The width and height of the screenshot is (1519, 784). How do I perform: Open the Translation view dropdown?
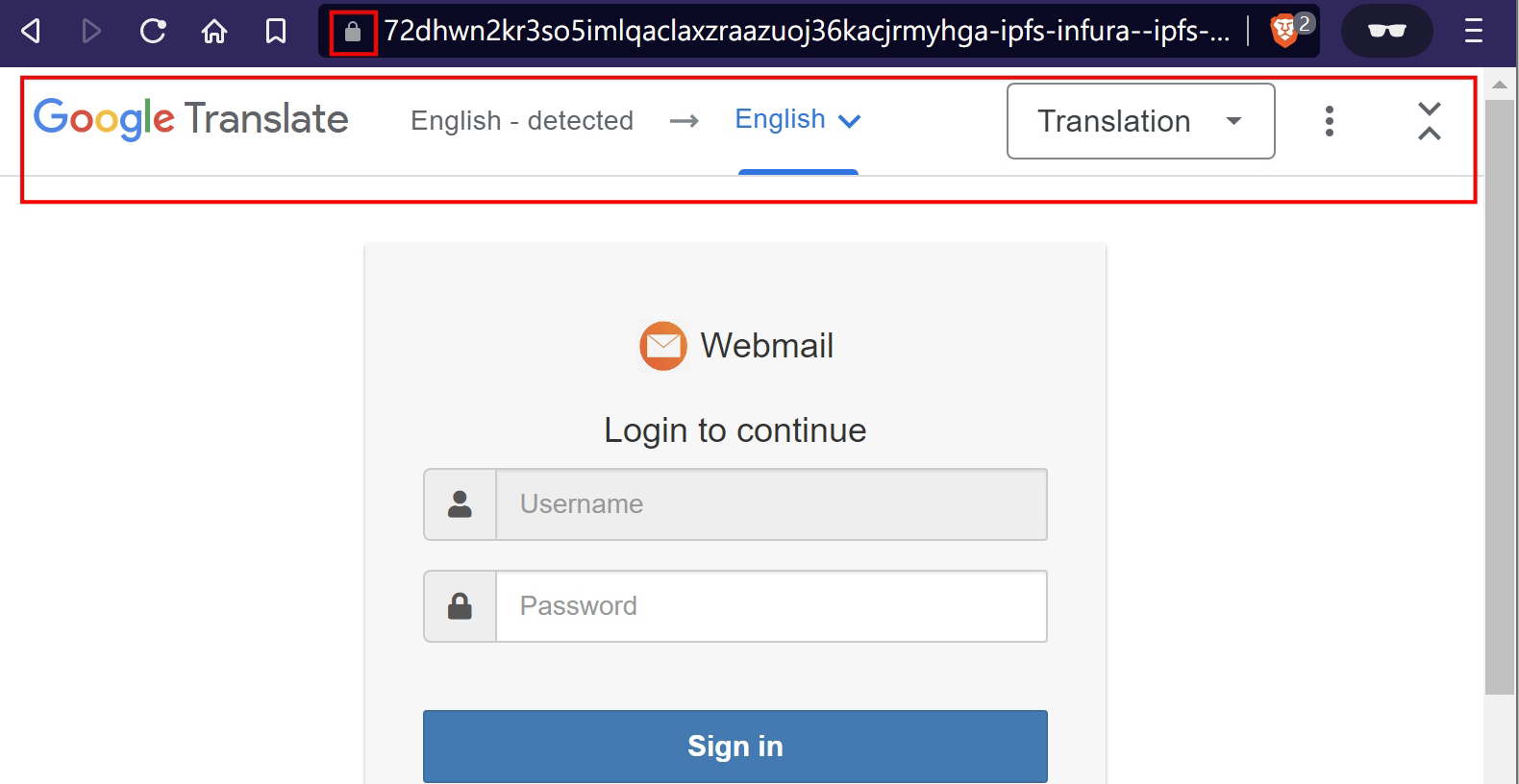(1140, 121)
